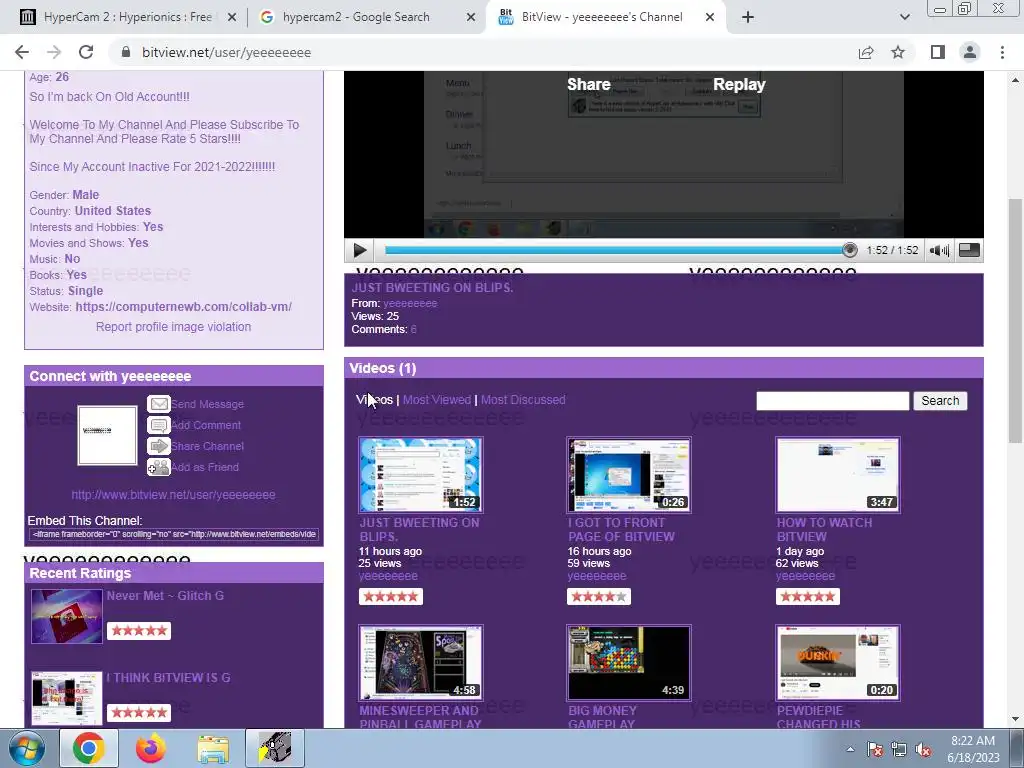This screenshot has height=768, width=1024.
Task: Sort videos by Most Discussed
Action: tap(523, 400)
